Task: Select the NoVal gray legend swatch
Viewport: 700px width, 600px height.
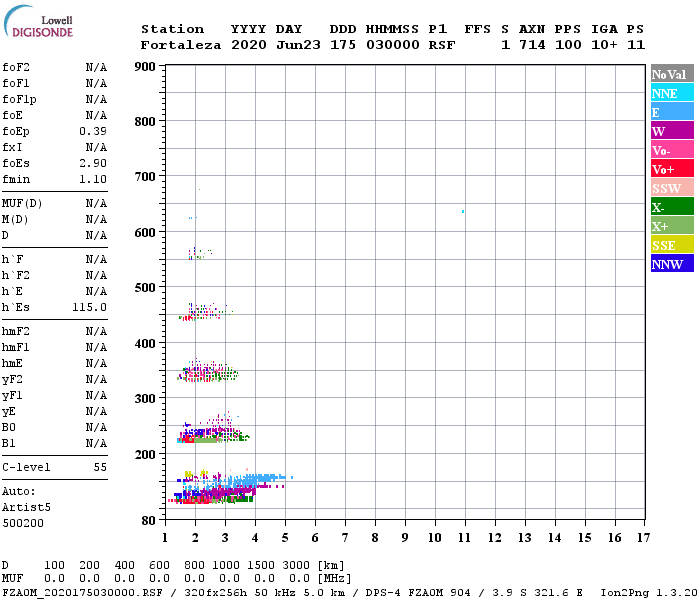Action: click(x=672, y=74)
